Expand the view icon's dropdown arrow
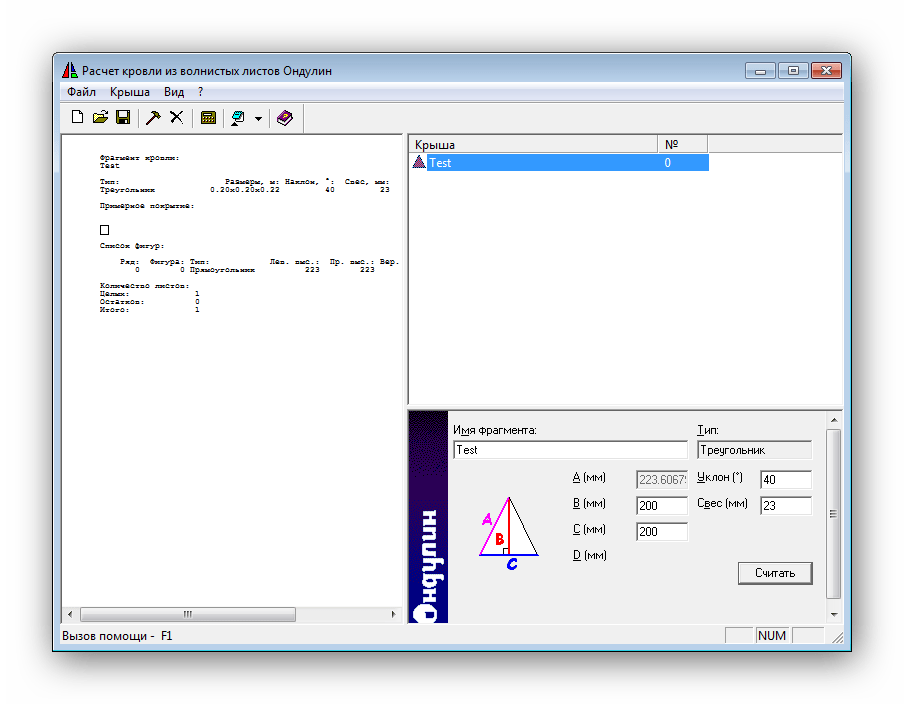The height and width of the screenshot is (704, 904). click(x=258, y=119)
